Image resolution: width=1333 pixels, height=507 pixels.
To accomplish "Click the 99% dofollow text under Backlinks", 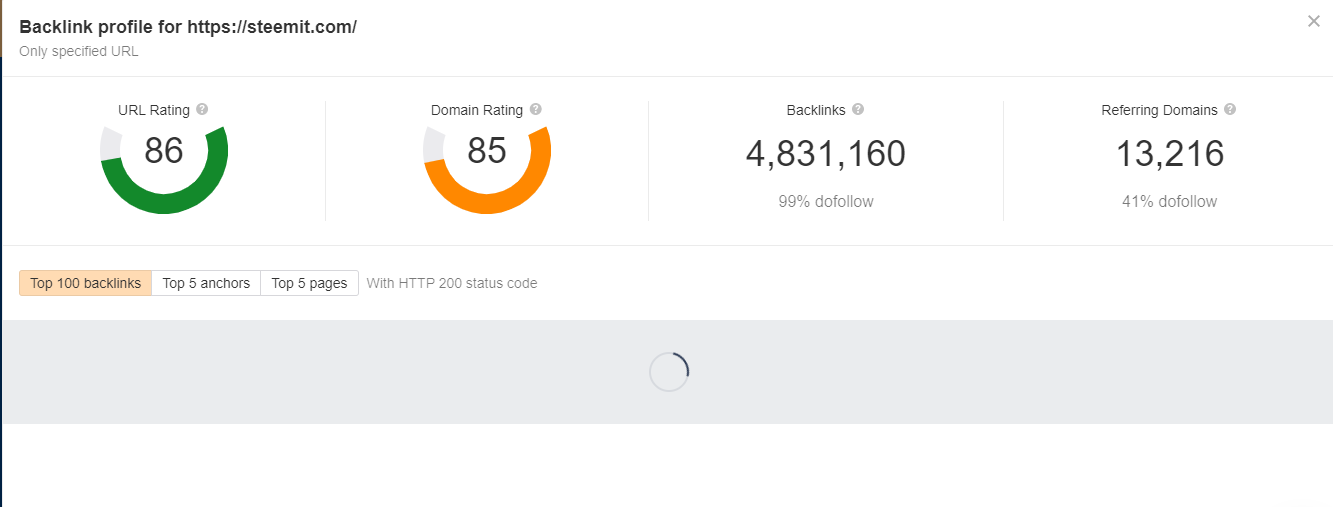I will [x=825, y=202].
